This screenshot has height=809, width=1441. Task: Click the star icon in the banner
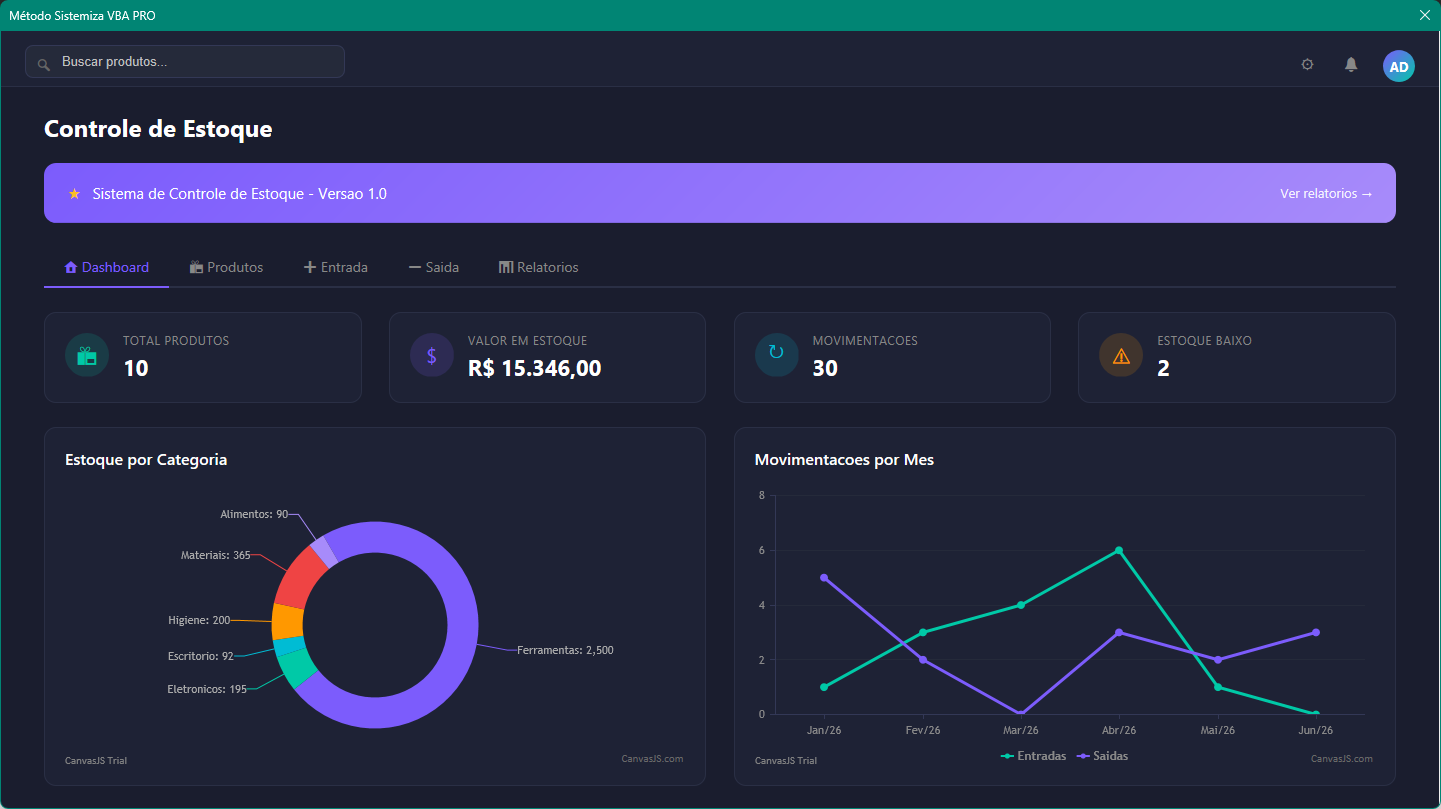click(x=74, y=193)
